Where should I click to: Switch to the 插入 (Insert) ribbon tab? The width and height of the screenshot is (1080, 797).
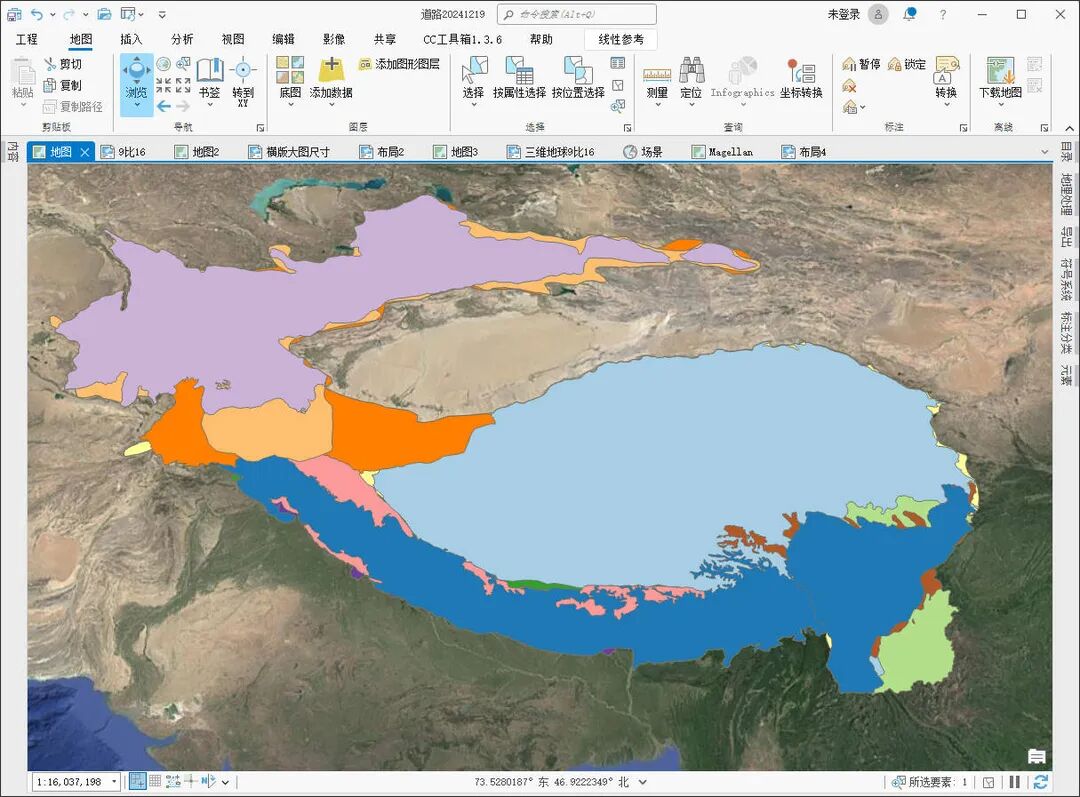coord(131,39)
